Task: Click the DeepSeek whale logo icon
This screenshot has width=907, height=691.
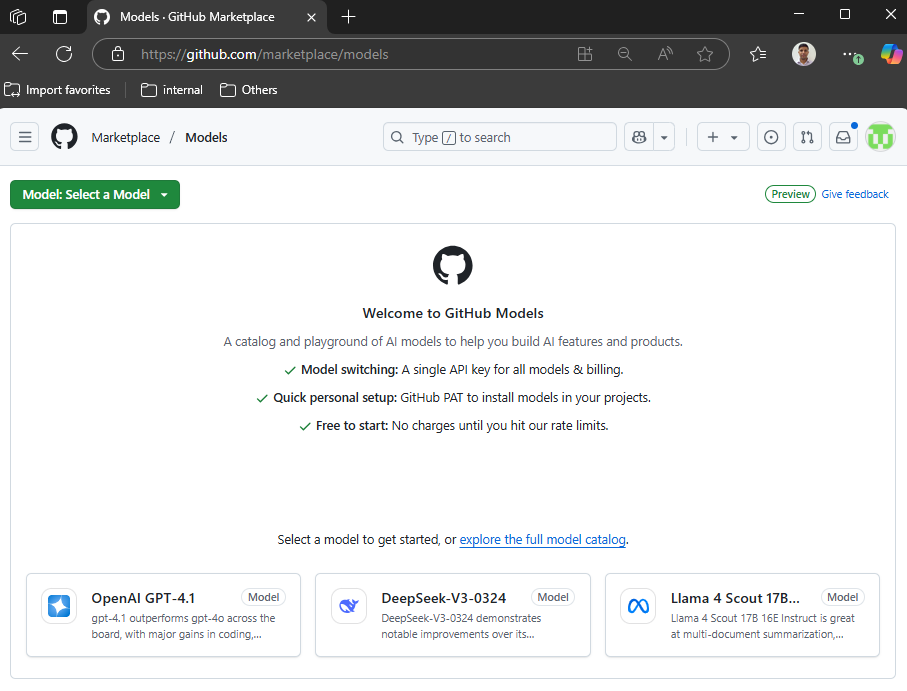Action: (349, 606)
